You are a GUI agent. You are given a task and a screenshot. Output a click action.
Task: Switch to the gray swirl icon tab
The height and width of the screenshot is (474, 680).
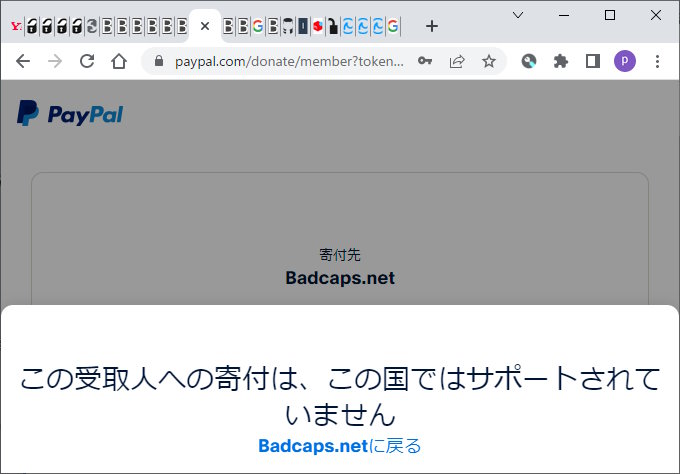[92, 26]
